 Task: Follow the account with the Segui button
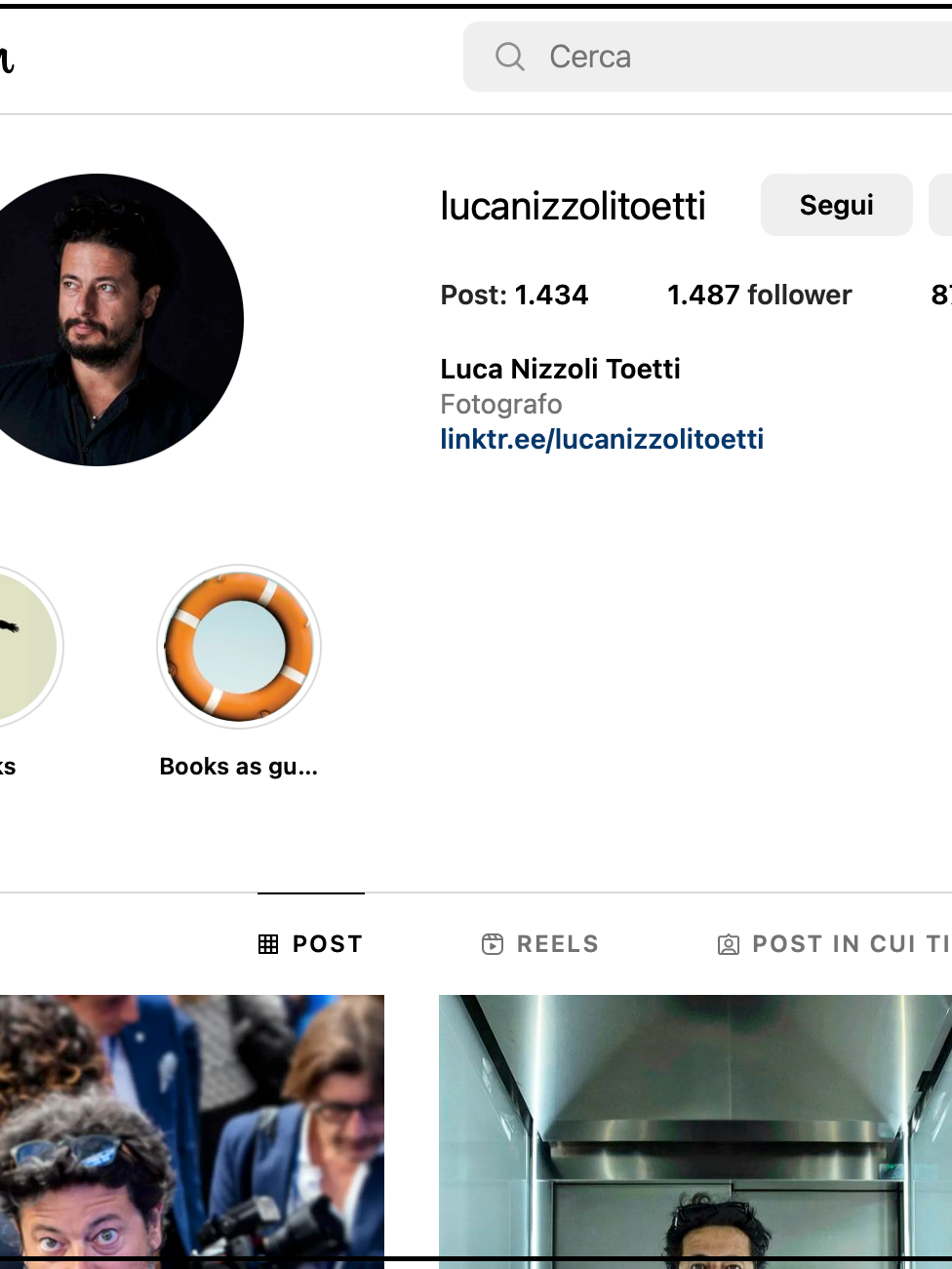point(837,205)
